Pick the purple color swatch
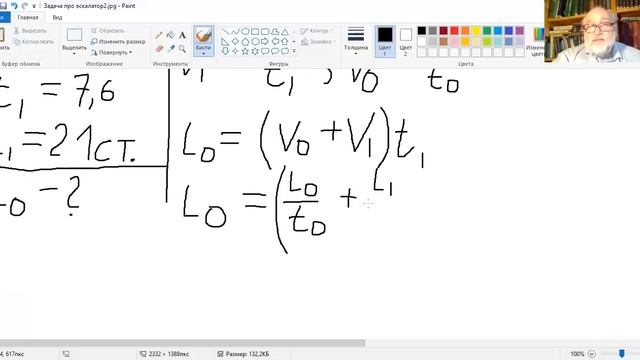This screenshot has width=640, height=360. (x=520, y=31)
